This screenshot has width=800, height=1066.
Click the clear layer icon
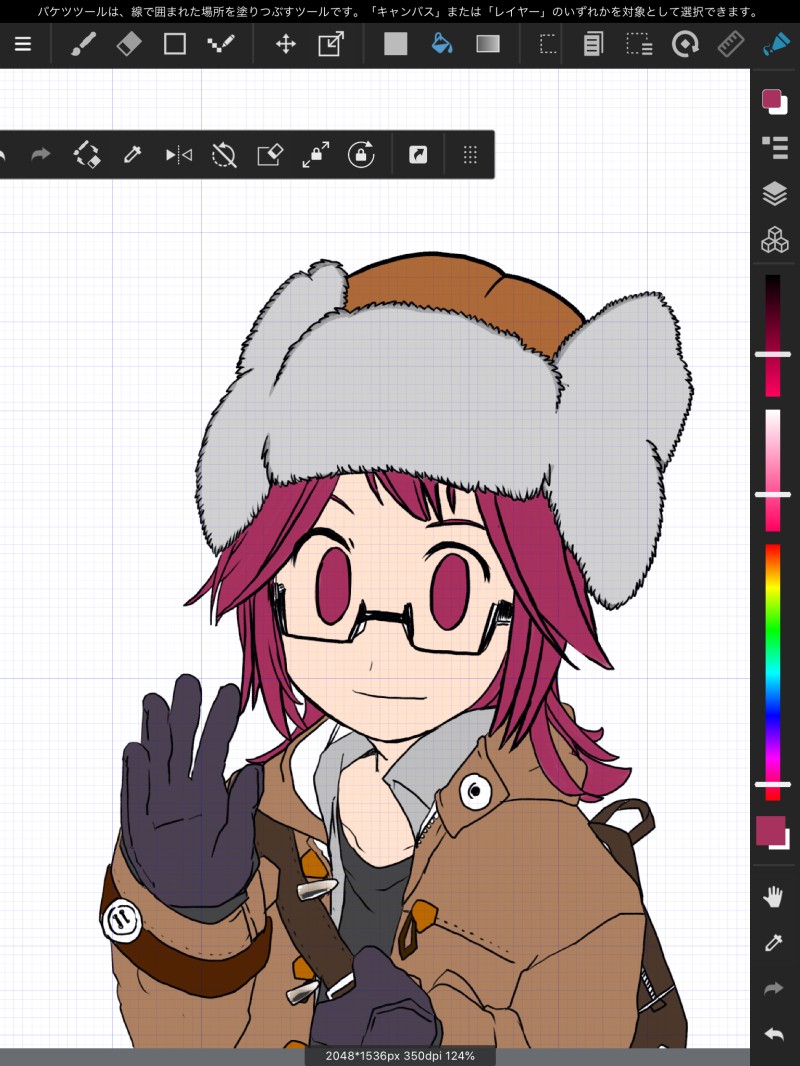[x=270, y=155]
